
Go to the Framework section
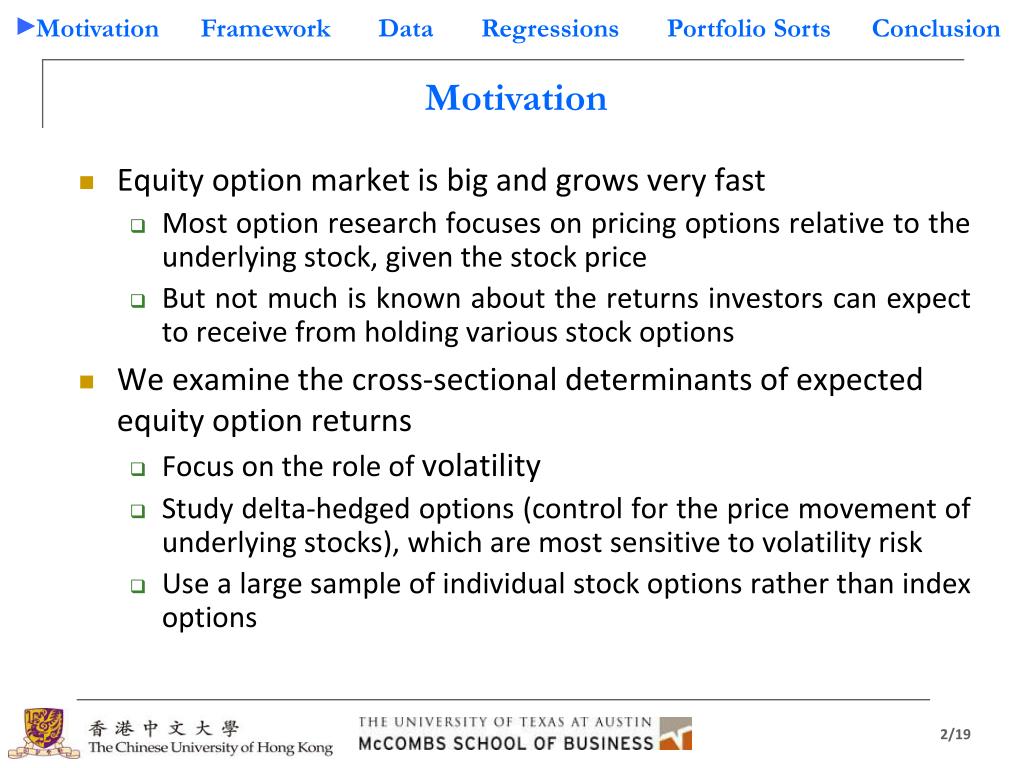tap(265, 29)
